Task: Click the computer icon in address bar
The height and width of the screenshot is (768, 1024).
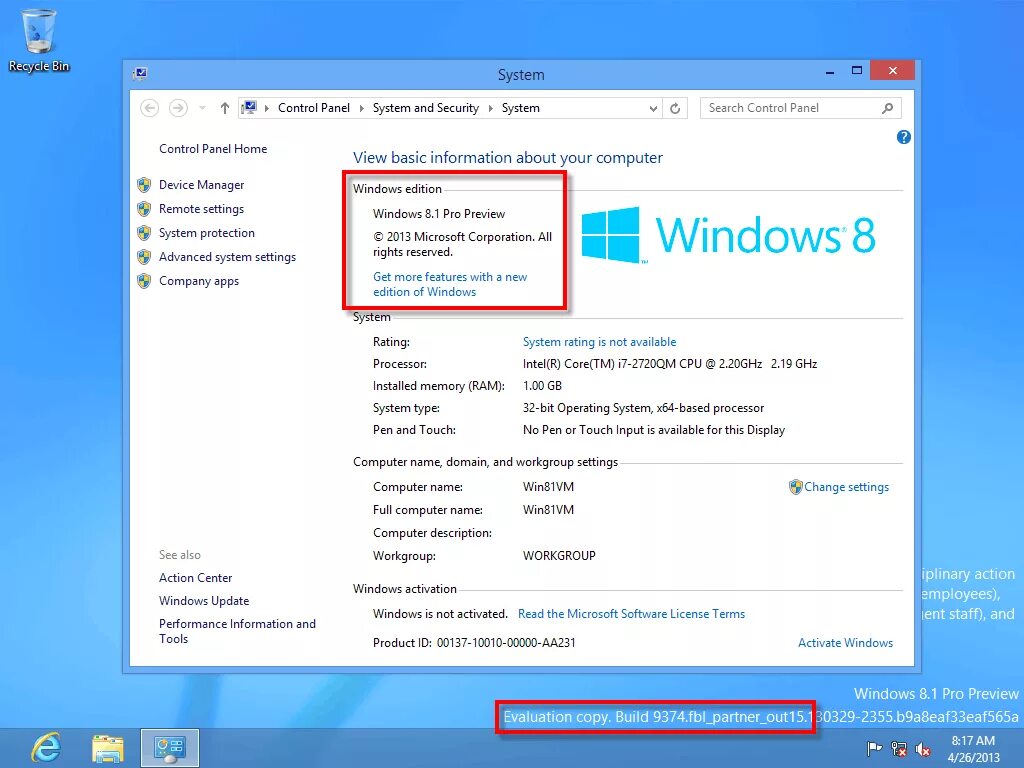Action: click(x=249, y=108)
